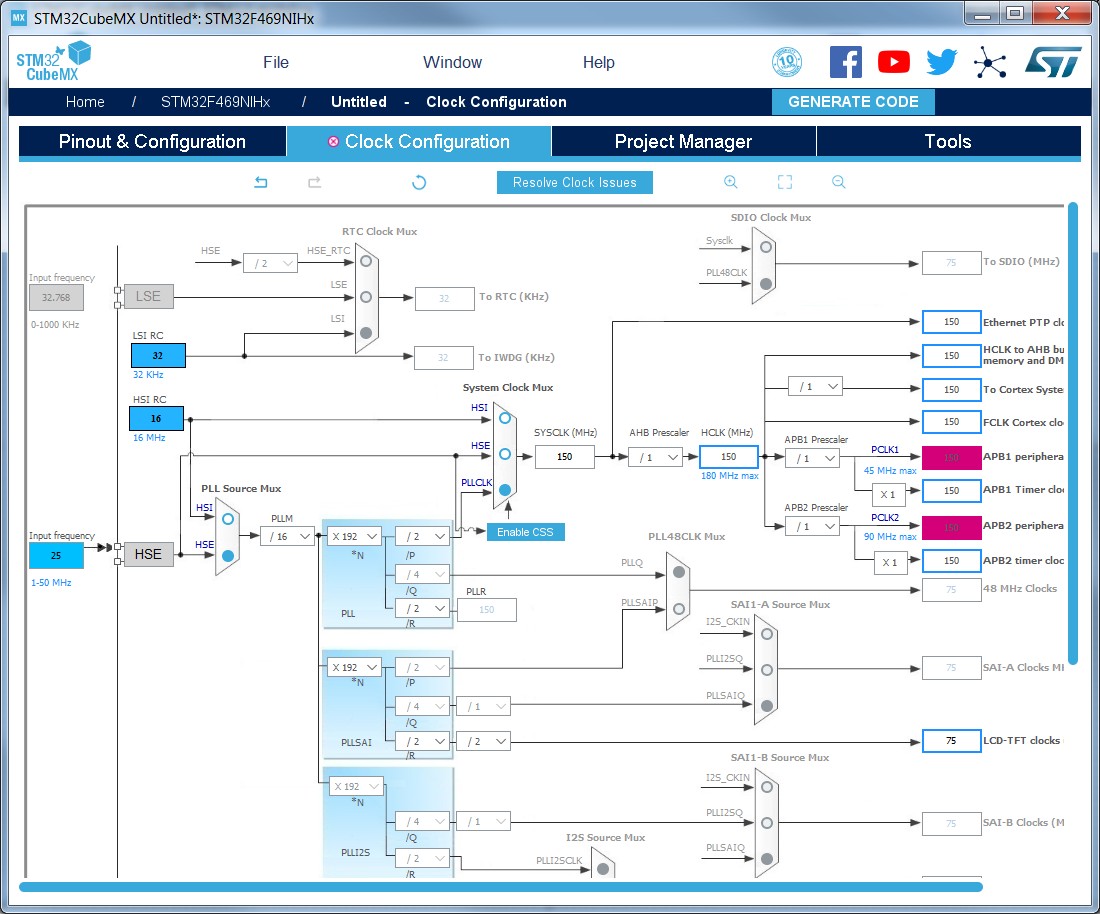Screen dimensions: 1100x914
Task: Go to STM32F469NIHx in breadcrumb
Action: [215, 102]
